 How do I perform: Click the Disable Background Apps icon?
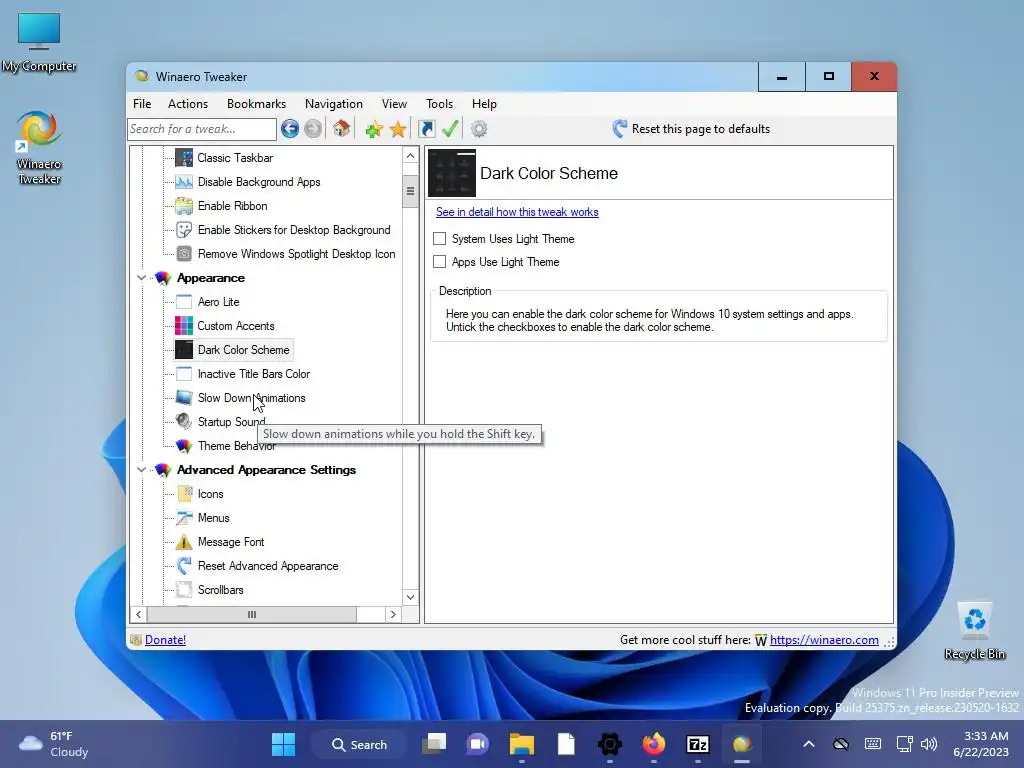184,182
